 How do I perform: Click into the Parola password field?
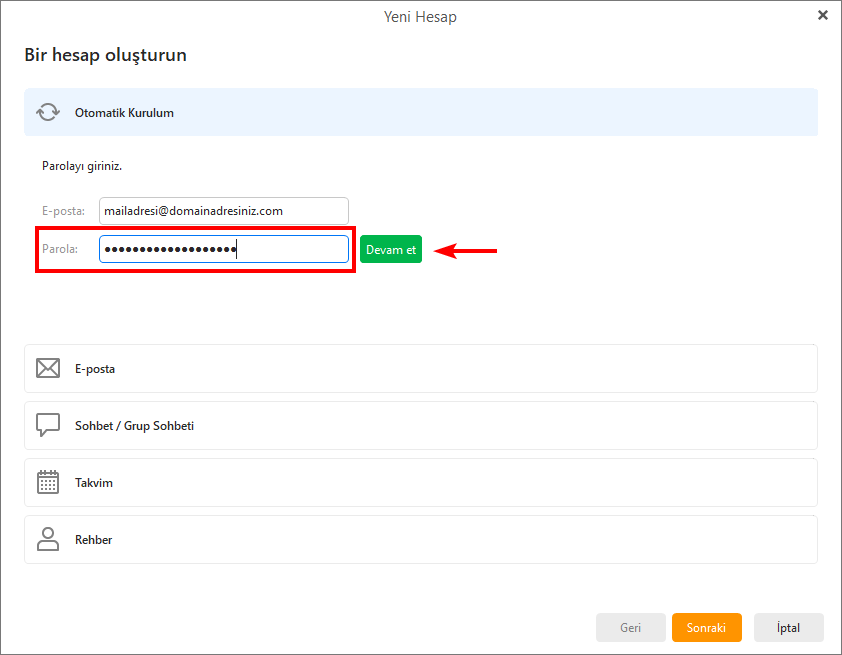[x=223, y=249]
